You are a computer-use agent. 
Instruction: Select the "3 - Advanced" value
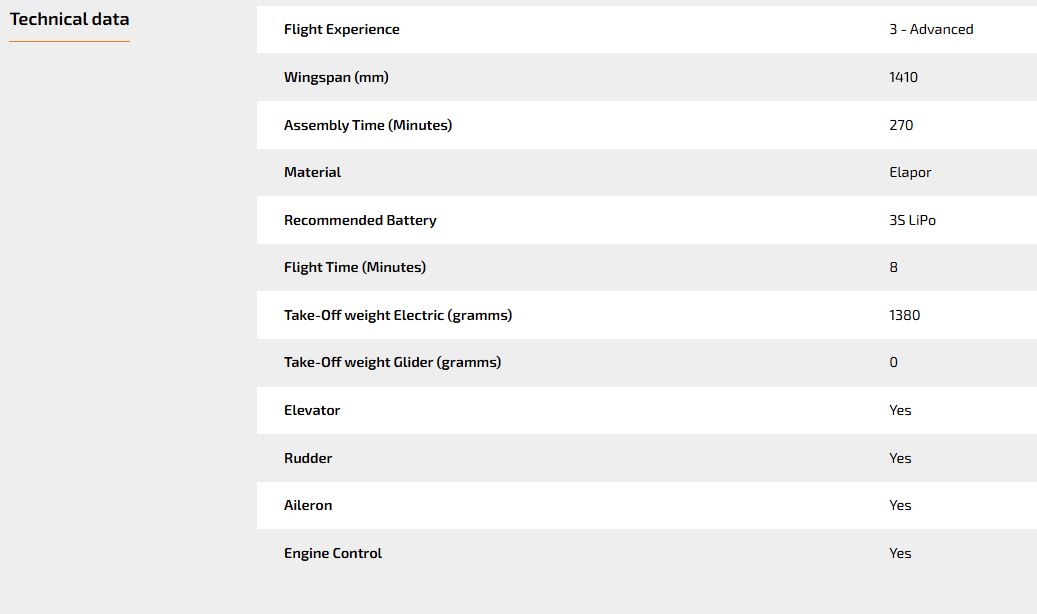(930, 29)
